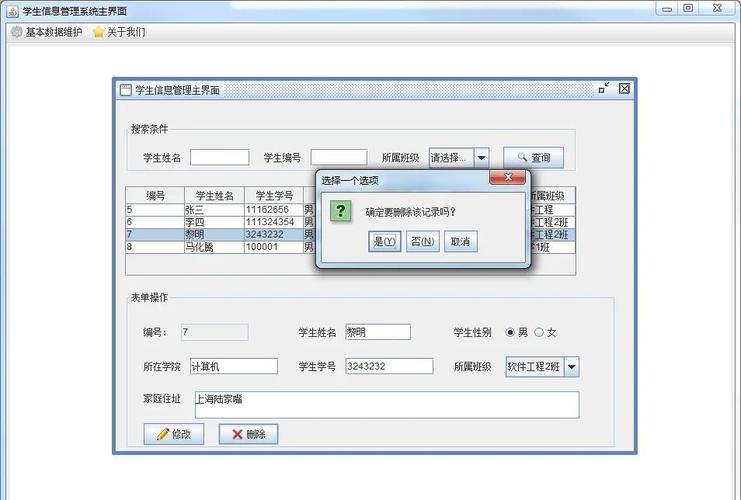Viewport: 741px width, 500px height.
Task: Click the green question mark icon
Action: [x=340, y=211]
